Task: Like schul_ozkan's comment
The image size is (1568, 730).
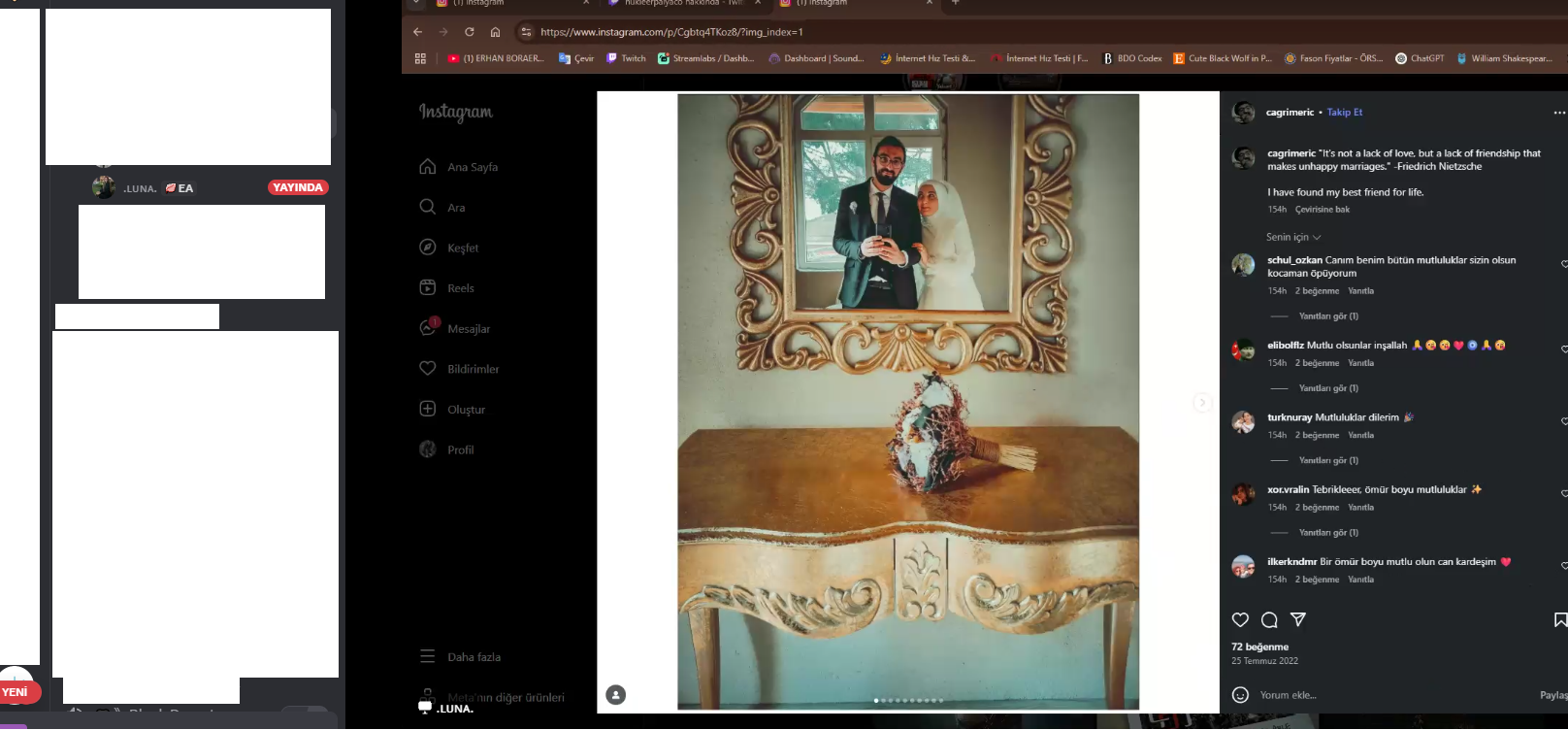Action: (1563, 264)
